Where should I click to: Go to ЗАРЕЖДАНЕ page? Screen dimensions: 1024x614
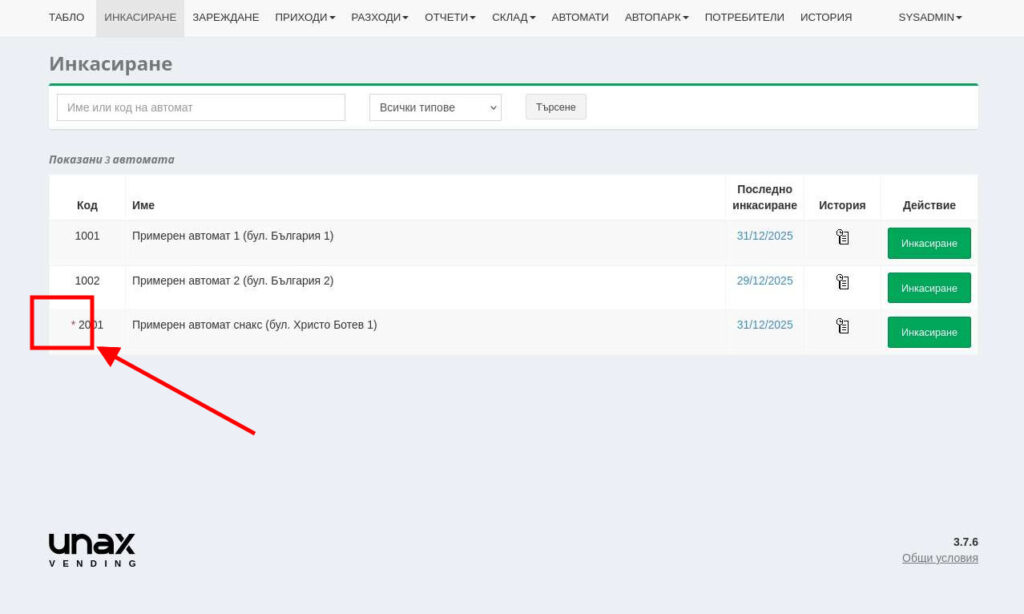click(225, 18)
